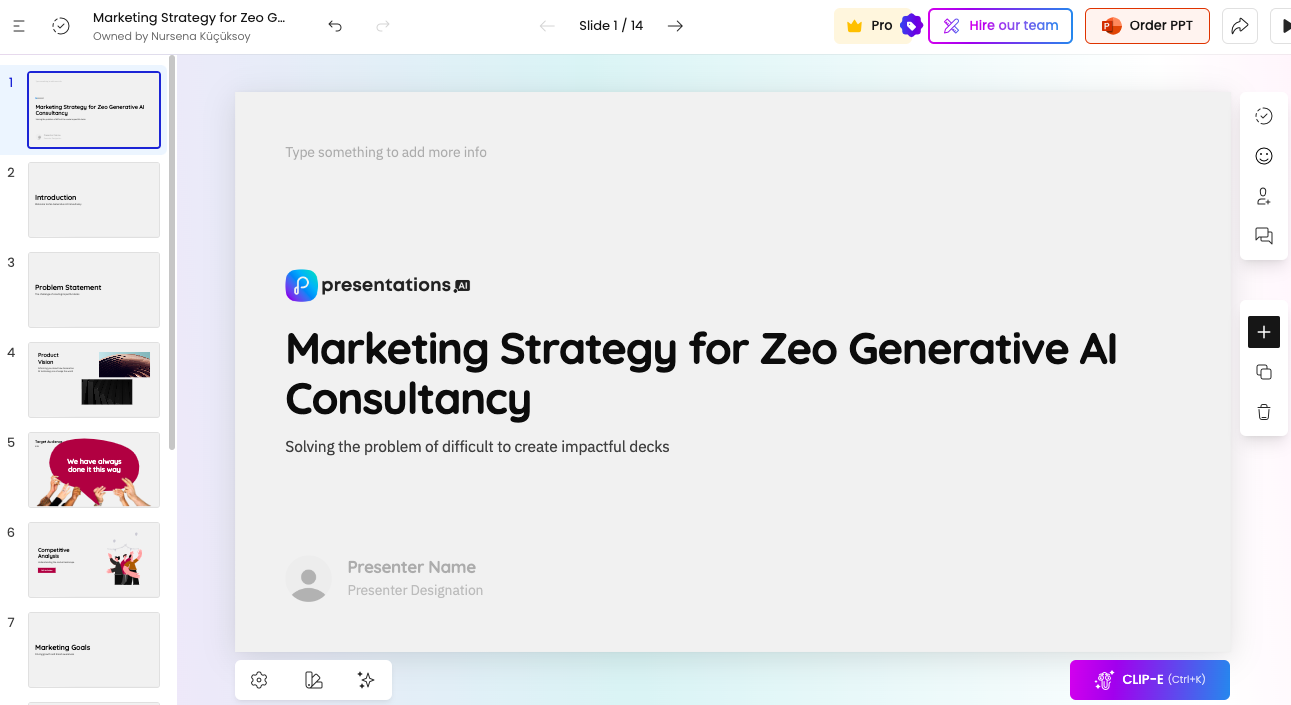Click the subtitle 'Solving the problem of difficult...'

coord(477,447)
